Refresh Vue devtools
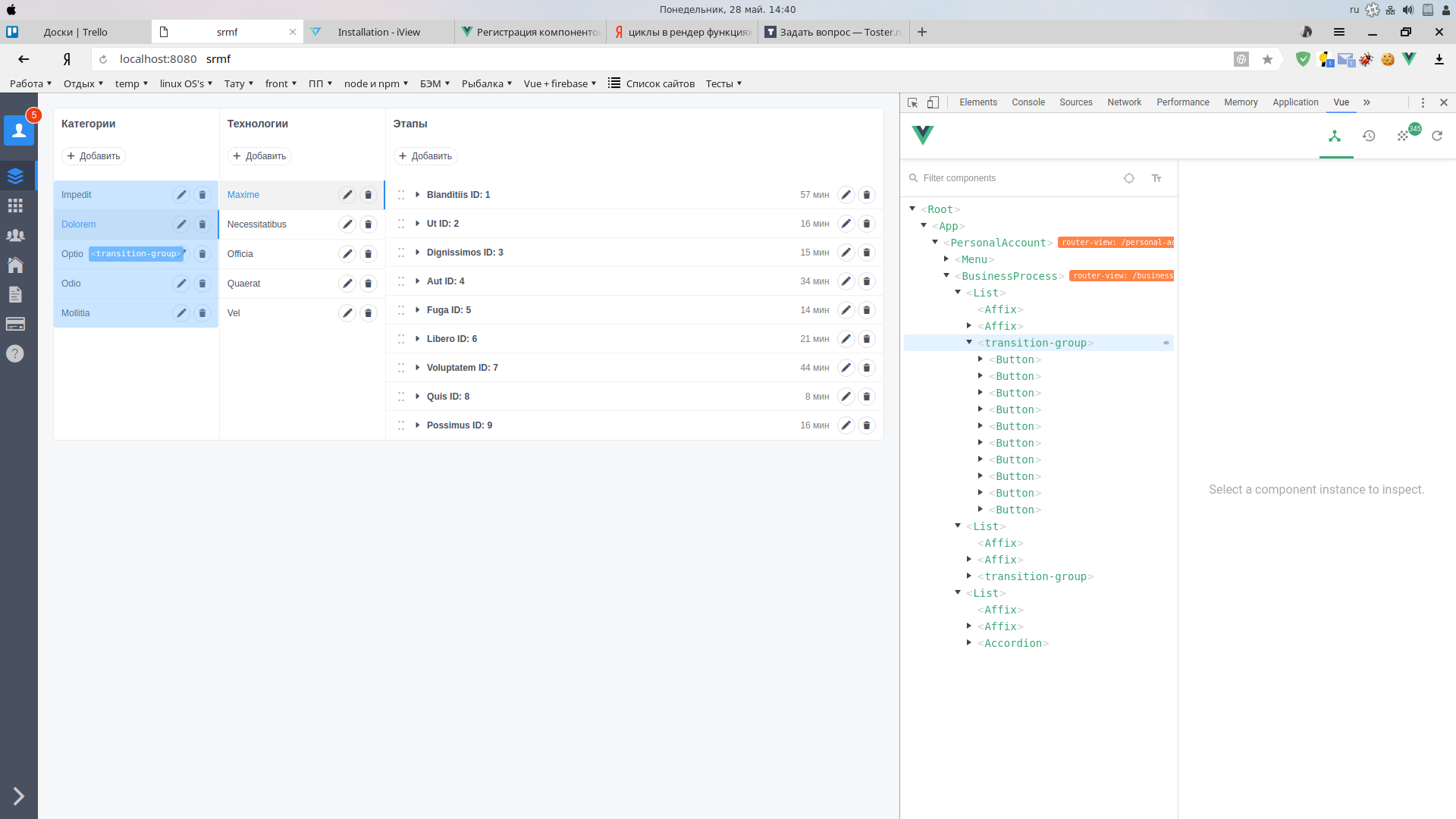 click(1437, 136)
